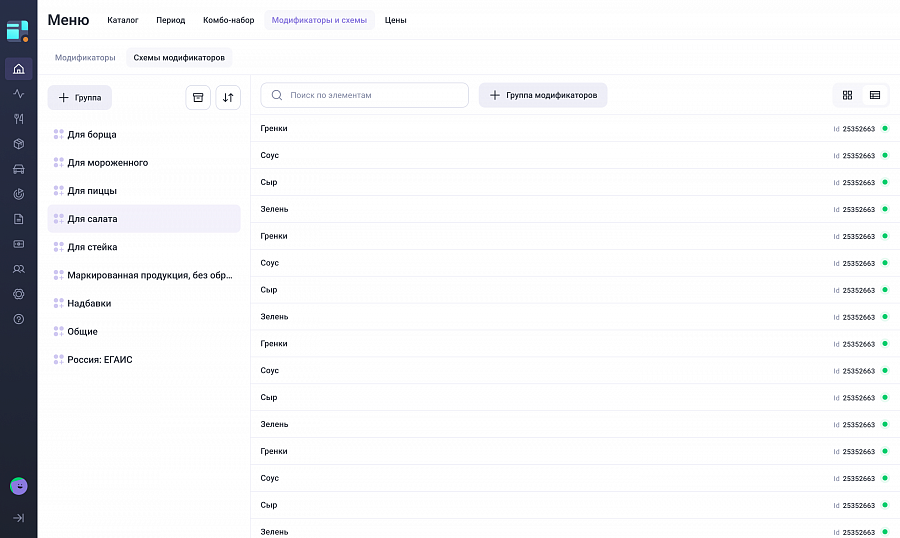
Task: Click the app logo in sidebar
Action: point(18,31)
